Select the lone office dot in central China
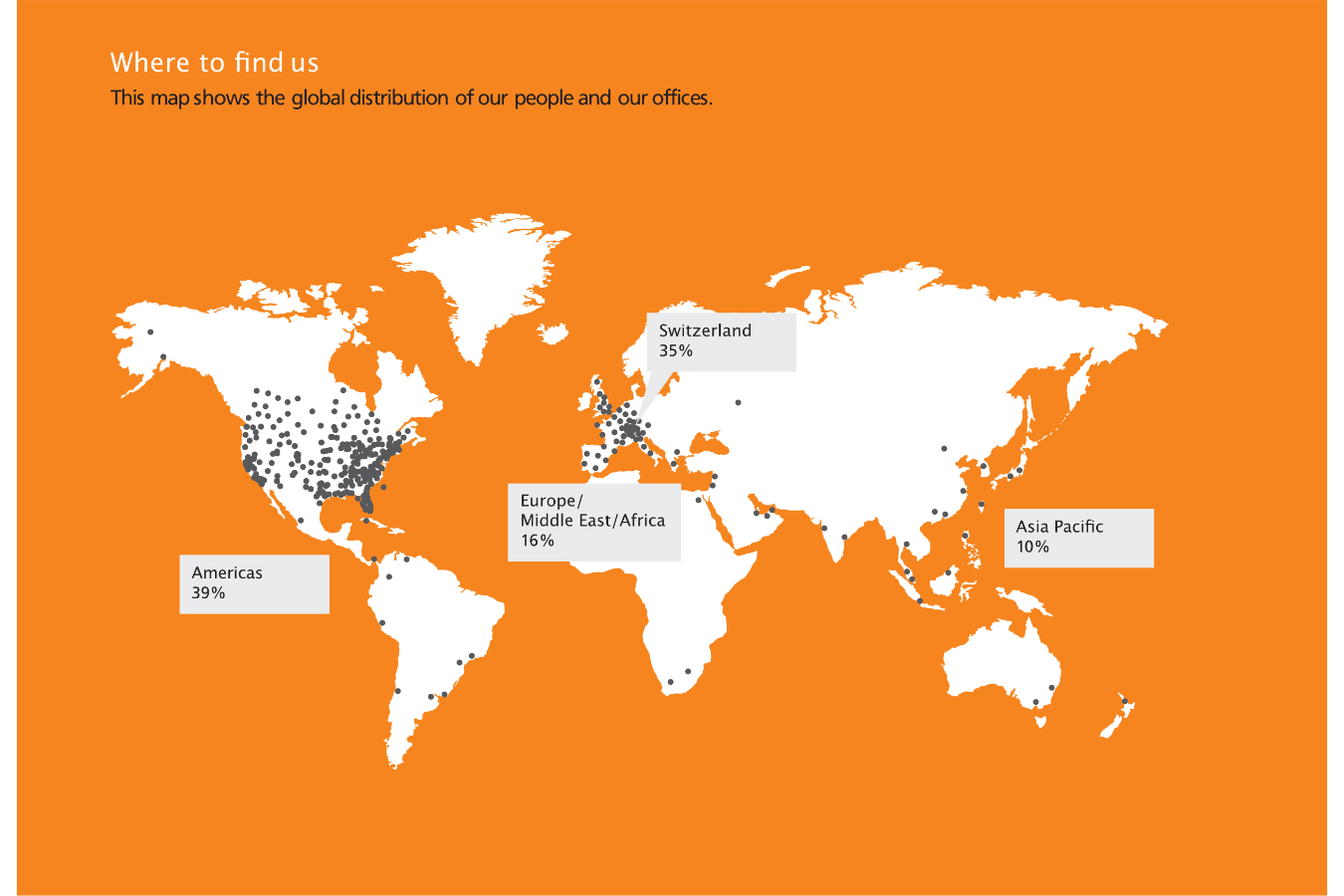 (944, 448)
